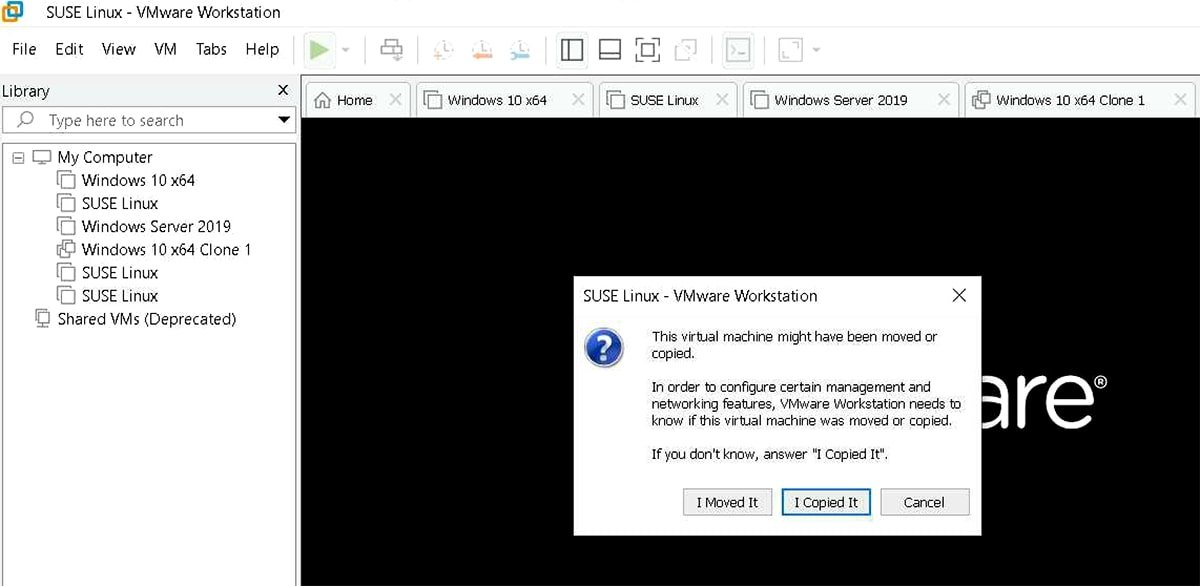Open the Snapshot Manager

[520, 48]
